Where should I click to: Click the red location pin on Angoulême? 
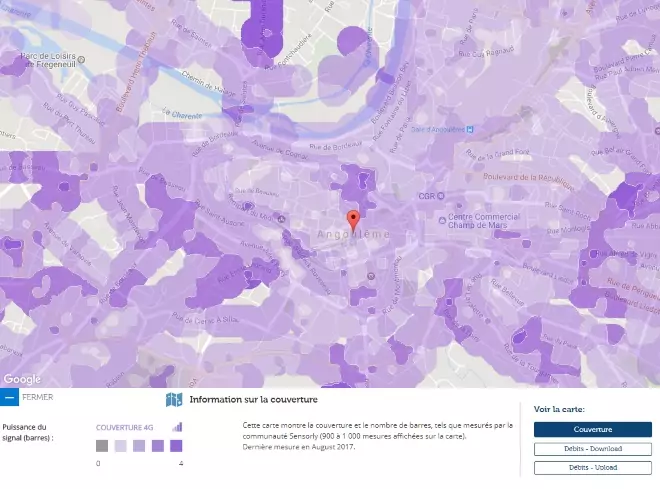(352, 220)
